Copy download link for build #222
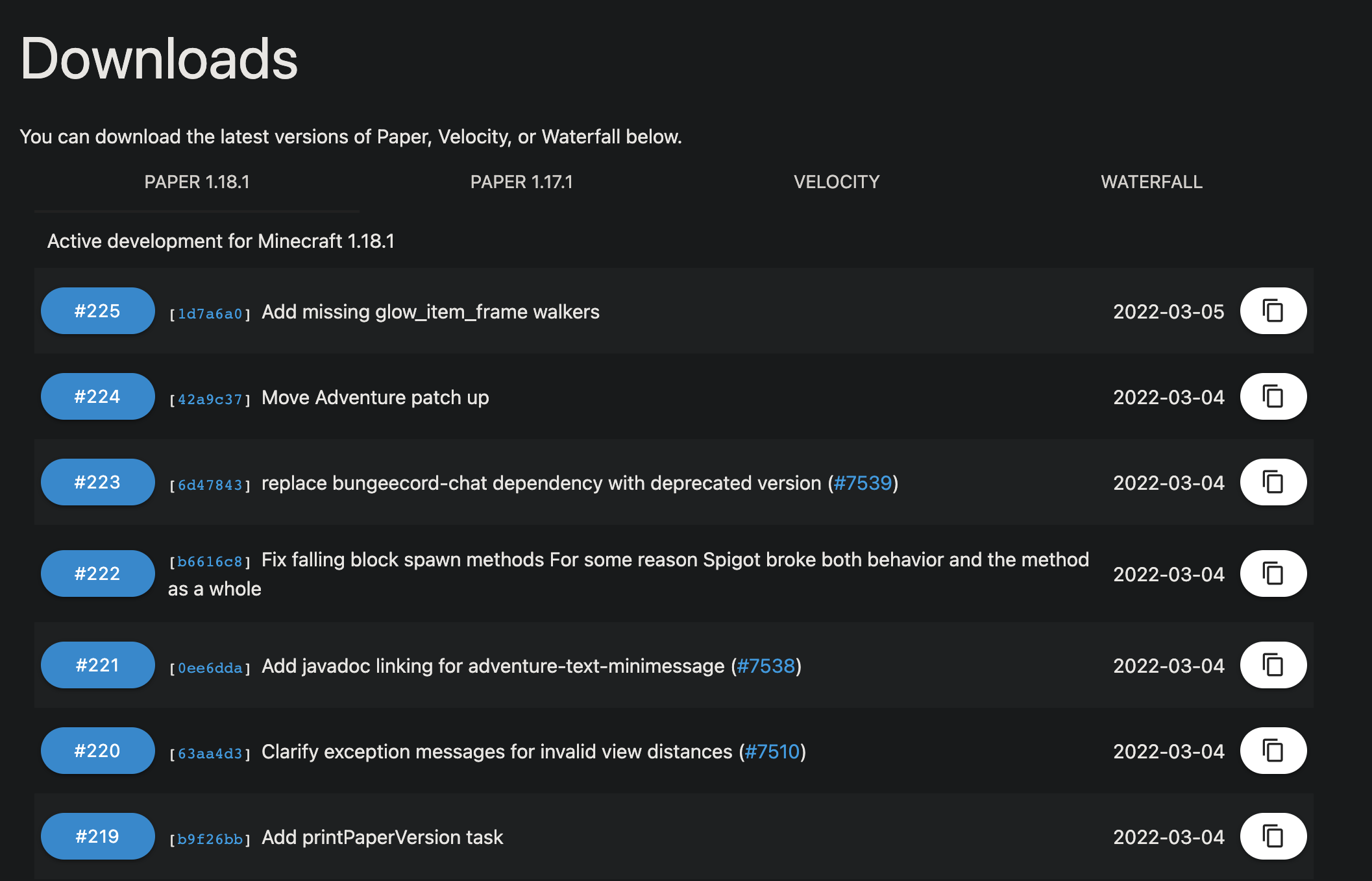Screen dimensions: 1372x881 click(1273, 573)
